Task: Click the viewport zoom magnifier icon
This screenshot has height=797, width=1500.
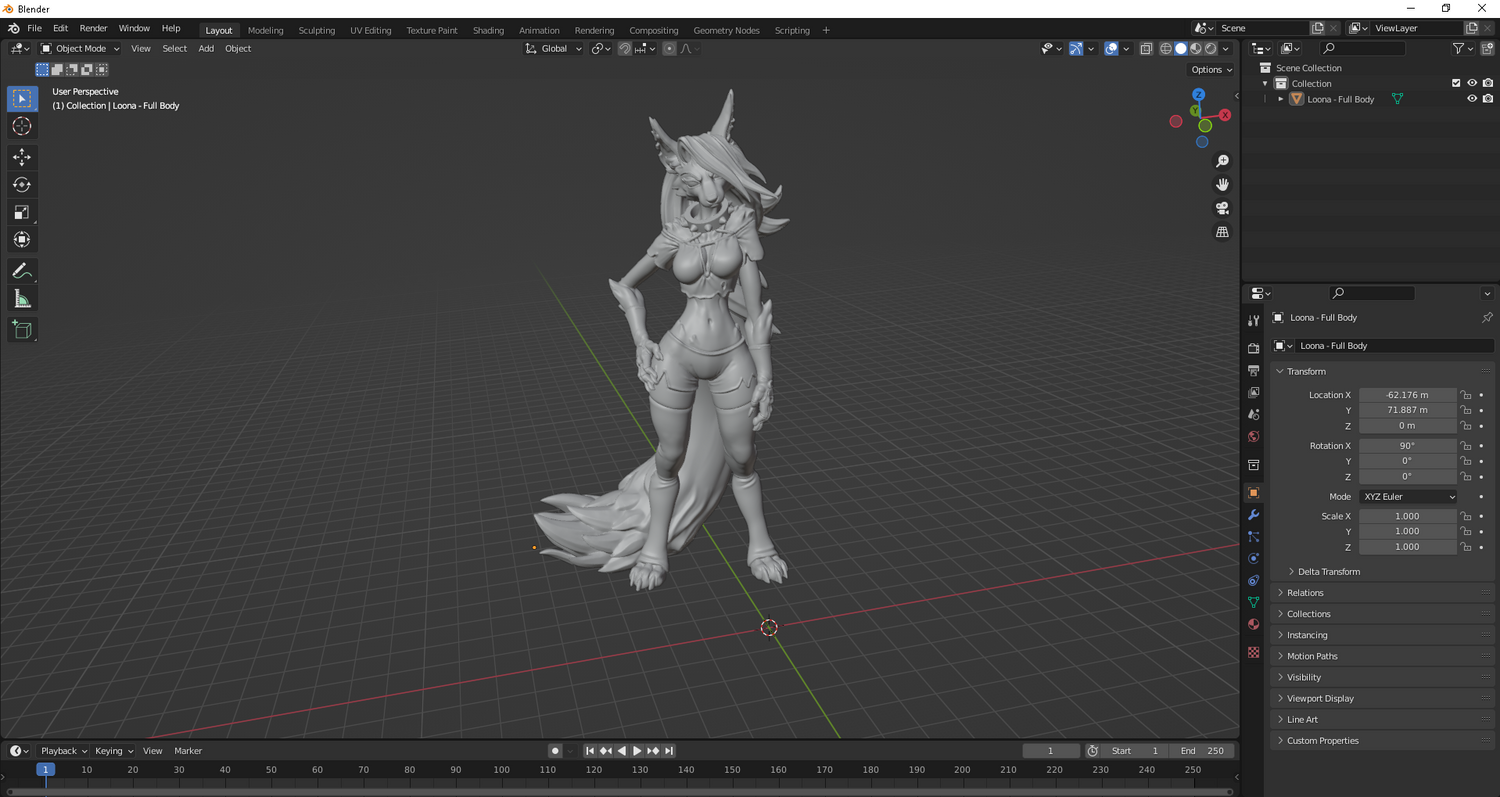Action: (1222, 161)
